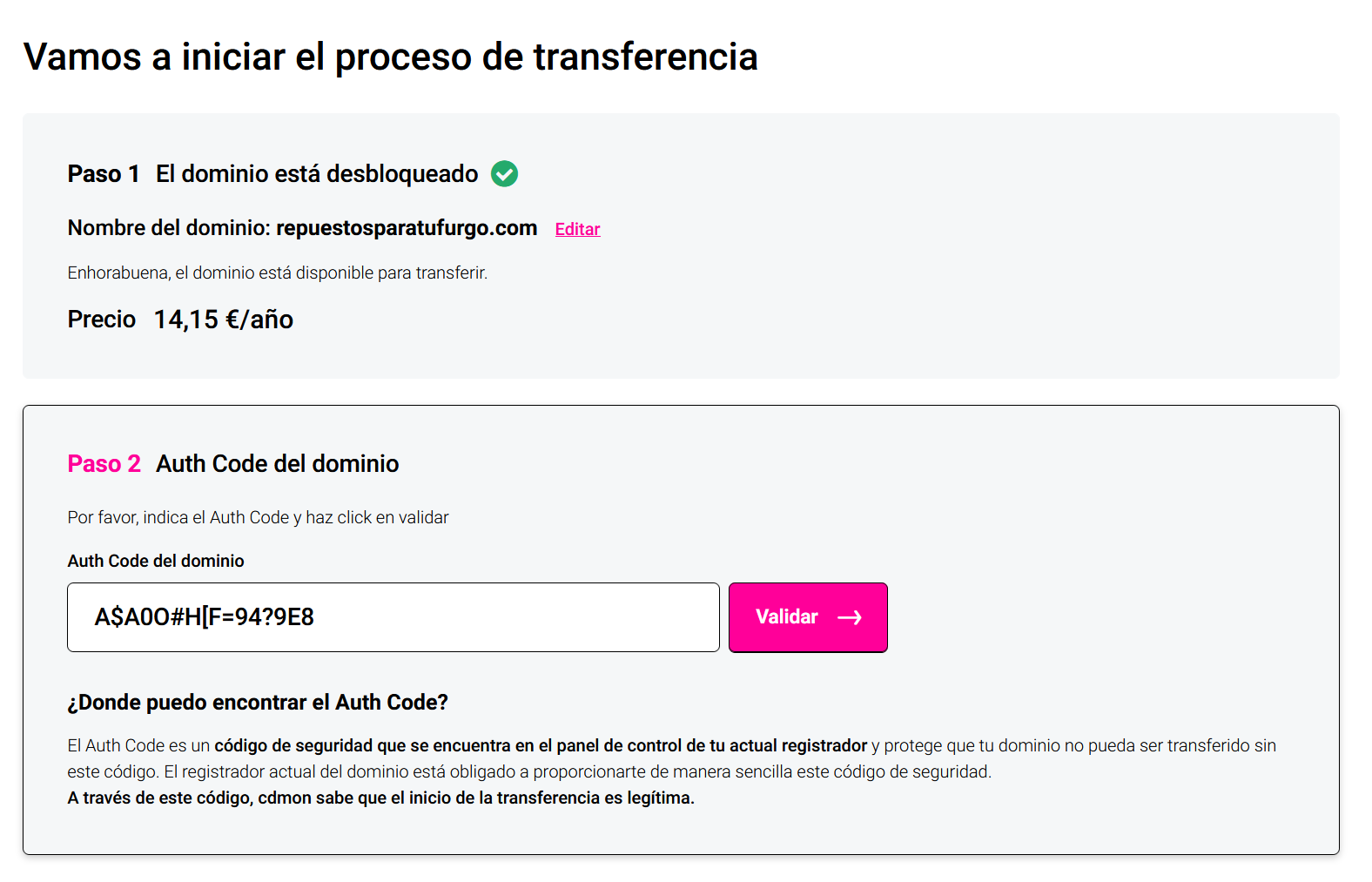Focus the Auth Code input field
The width and height of the screenshot is (1372, 882).
click(x=393, y=617)
